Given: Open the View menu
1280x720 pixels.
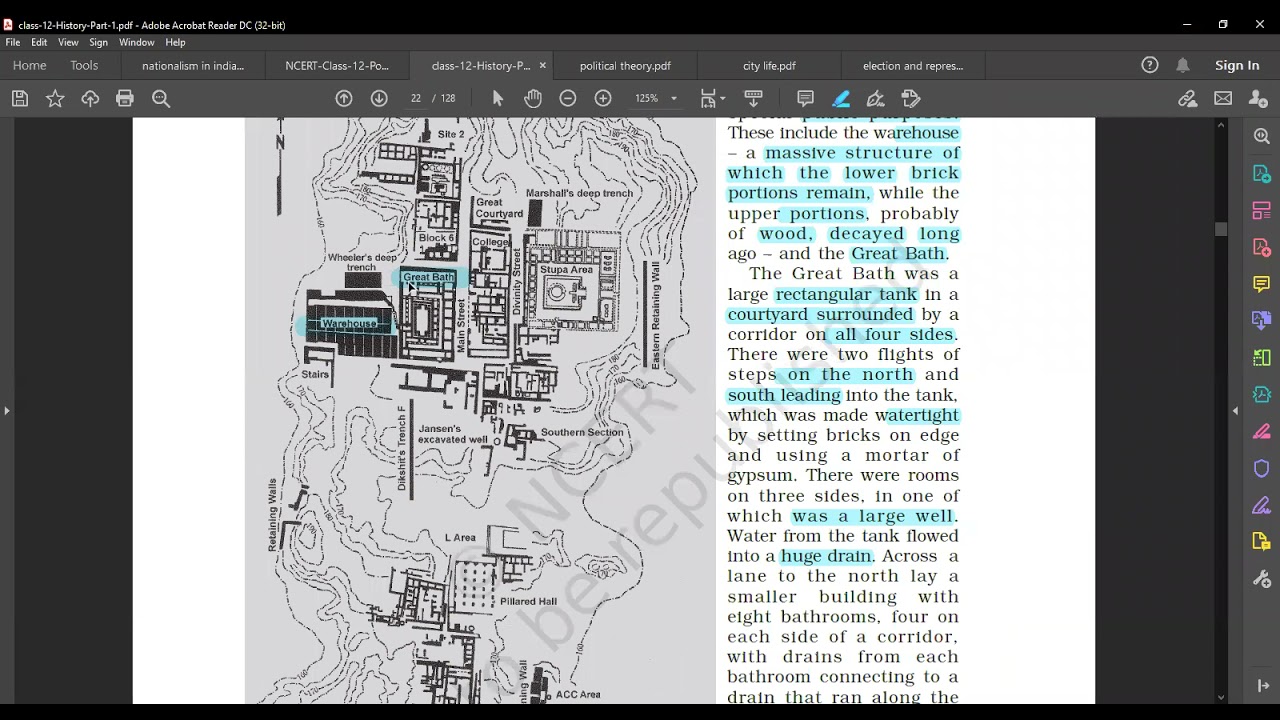Looking at the screenshot, I should 68,42.
